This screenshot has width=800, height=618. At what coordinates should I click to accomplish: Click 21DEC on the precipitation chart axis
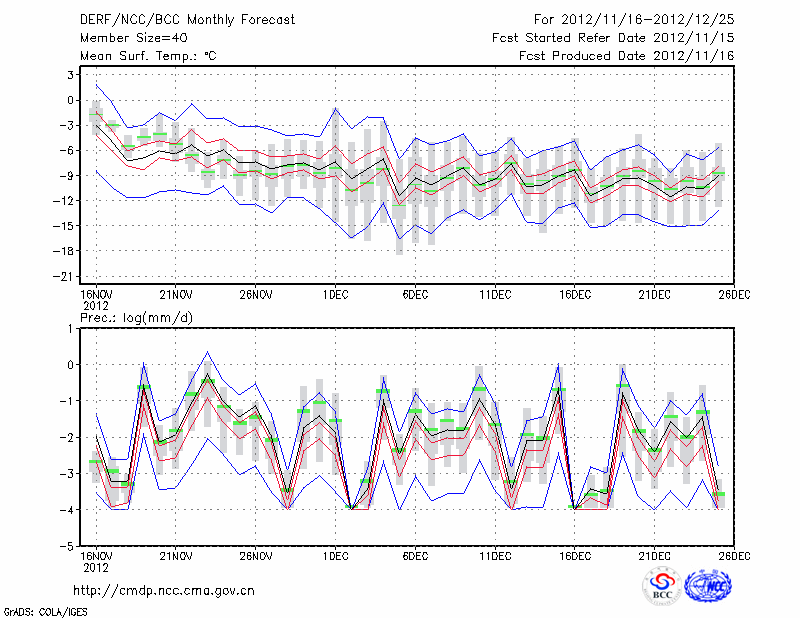pos(655,555)
